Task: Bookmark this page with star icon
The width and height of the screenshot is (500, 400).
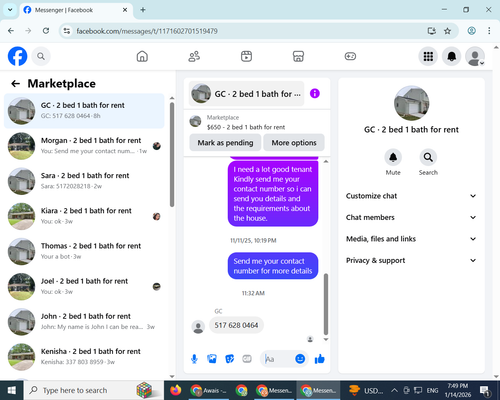Action: coord(447,31)
